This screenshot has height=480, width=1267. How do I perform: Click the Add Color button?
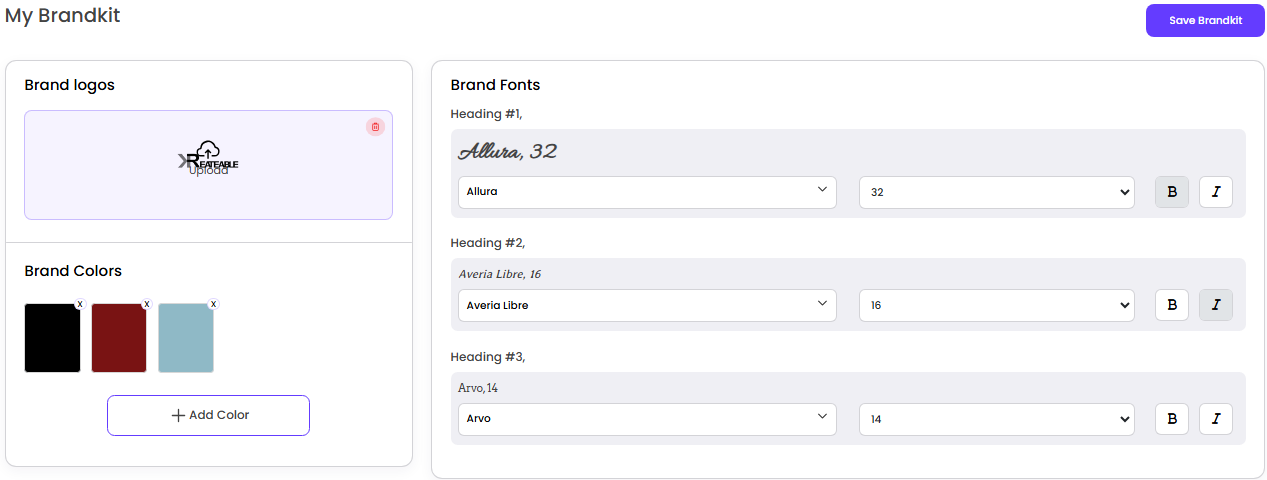208,415
